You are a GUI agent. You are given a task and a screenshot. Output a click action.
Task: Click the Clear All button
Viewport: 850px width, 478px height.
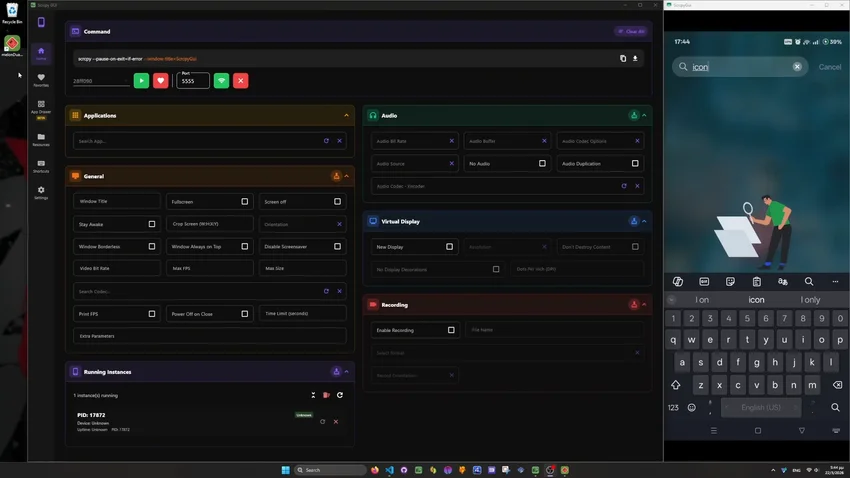632,31
